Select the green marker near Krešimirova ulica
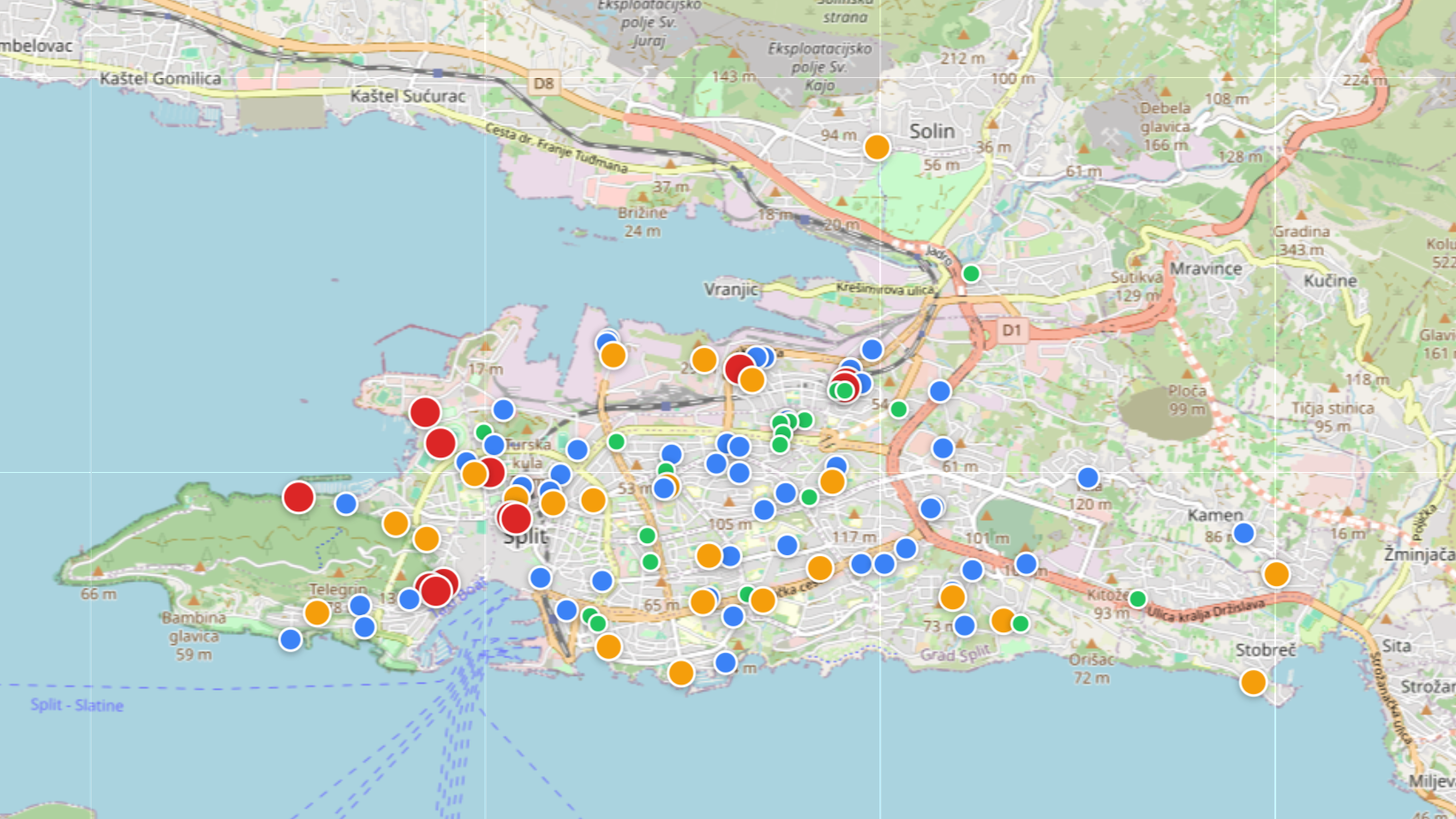 (x=971, y=273)
